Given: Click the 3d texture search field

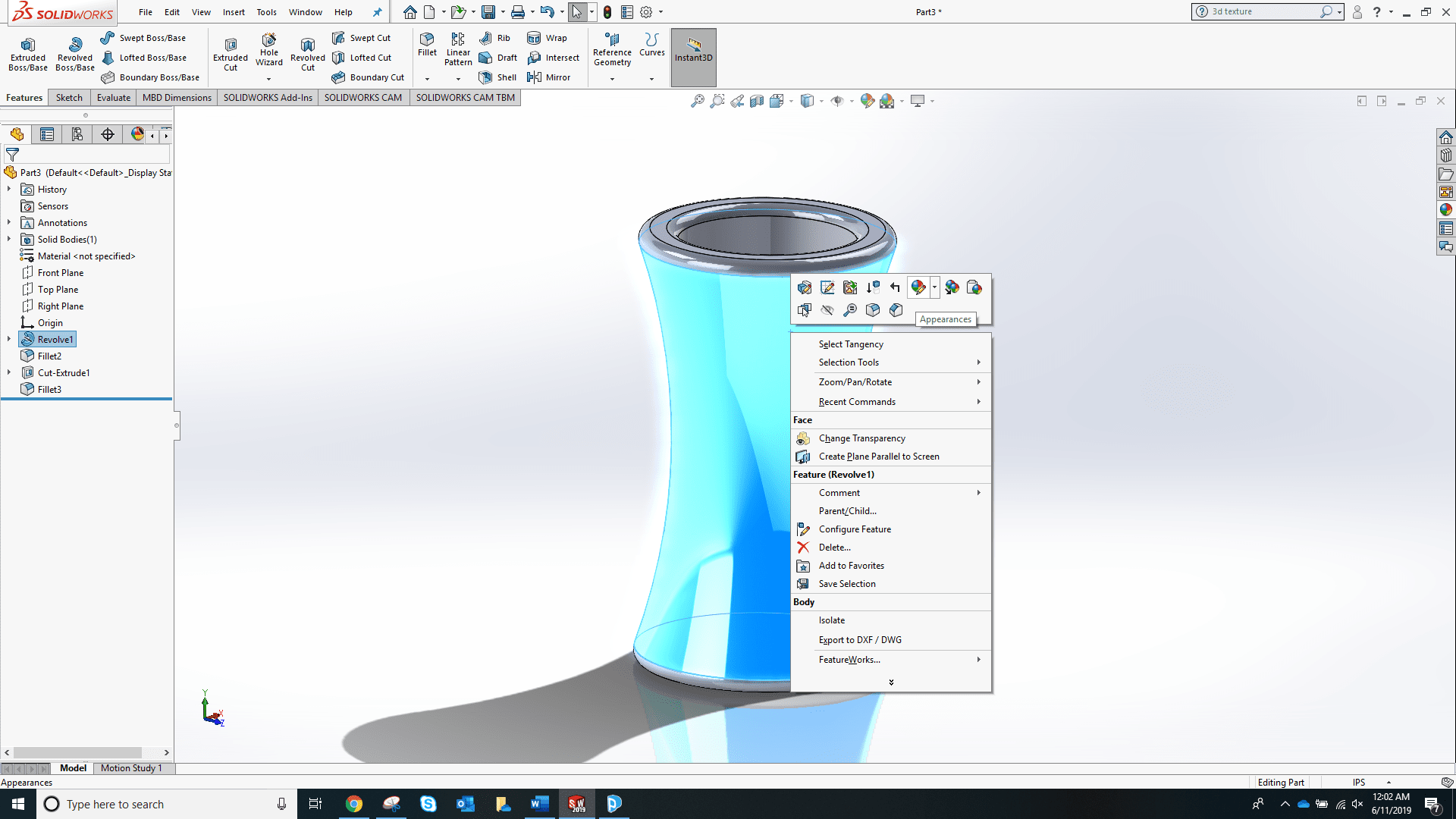Looking at the screenshot, I should coord(1259,11).
